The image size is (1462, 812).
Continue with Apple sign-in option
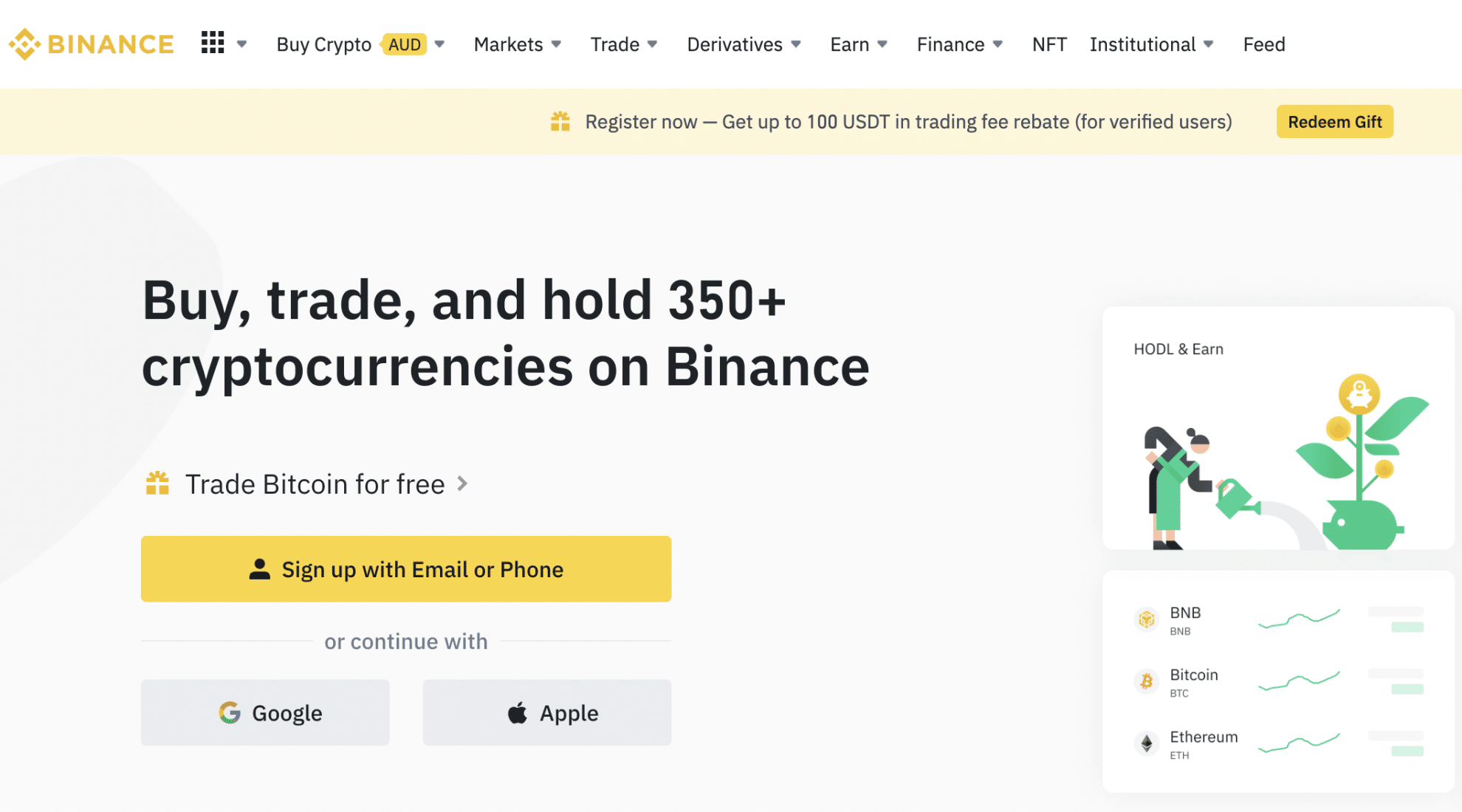coord(546,712)
